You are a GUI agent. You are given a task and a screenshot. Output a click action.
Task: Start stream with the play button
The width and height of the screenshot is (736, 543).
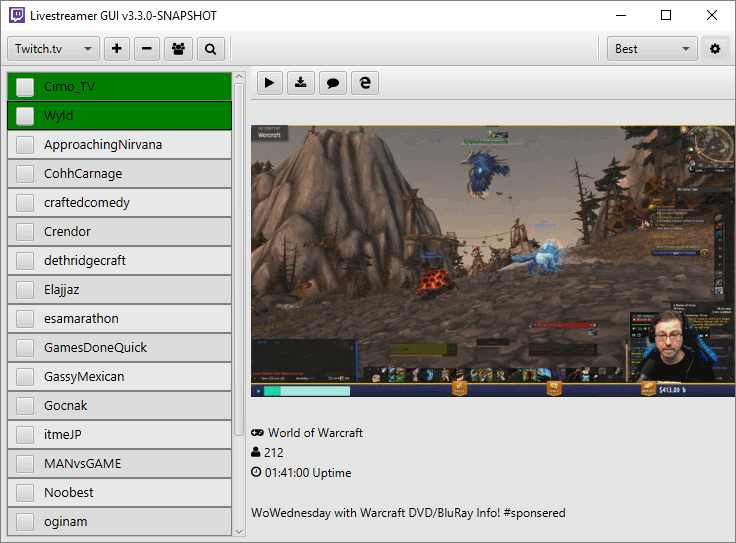(269, 83)
